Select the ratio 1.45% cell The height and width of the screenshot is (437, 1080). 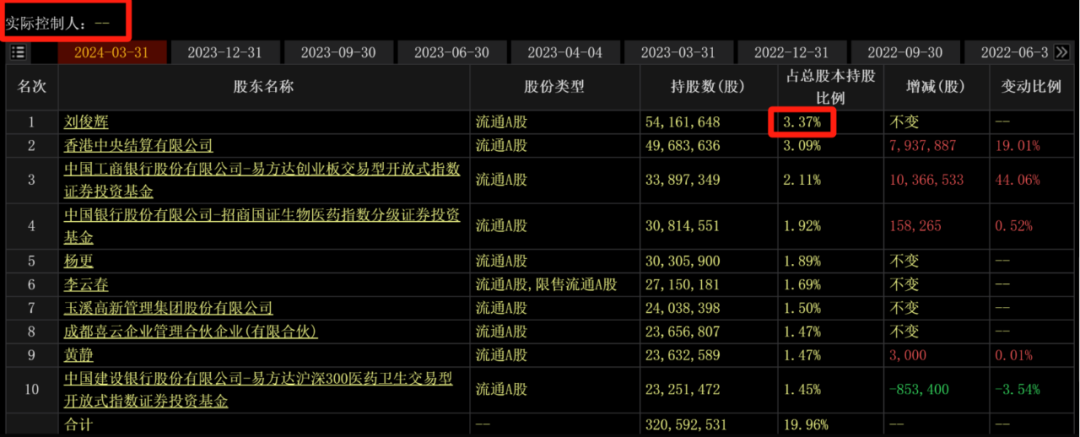pos(802,389)
